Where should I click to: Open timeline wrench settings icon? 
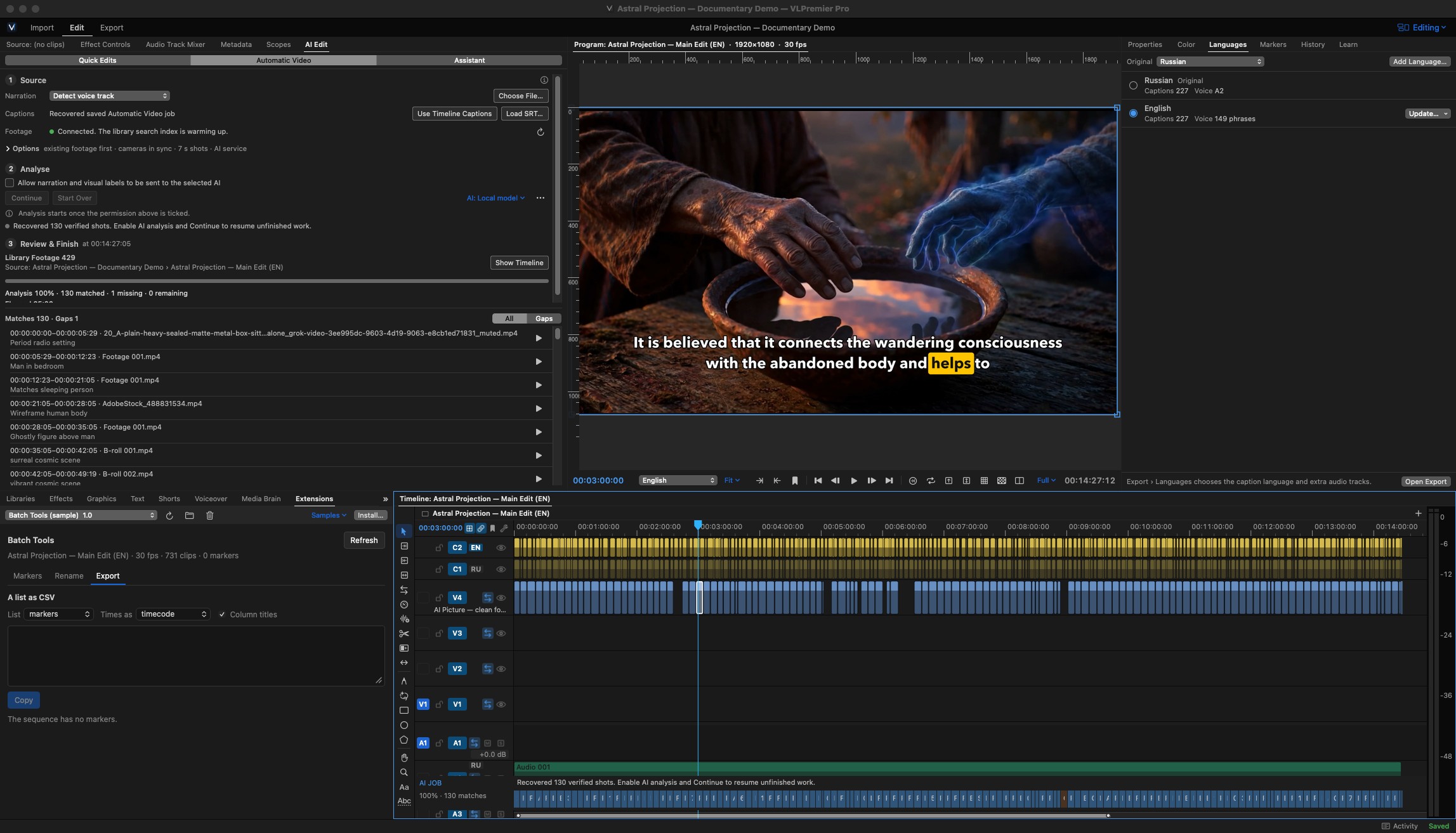pos(504,528)
